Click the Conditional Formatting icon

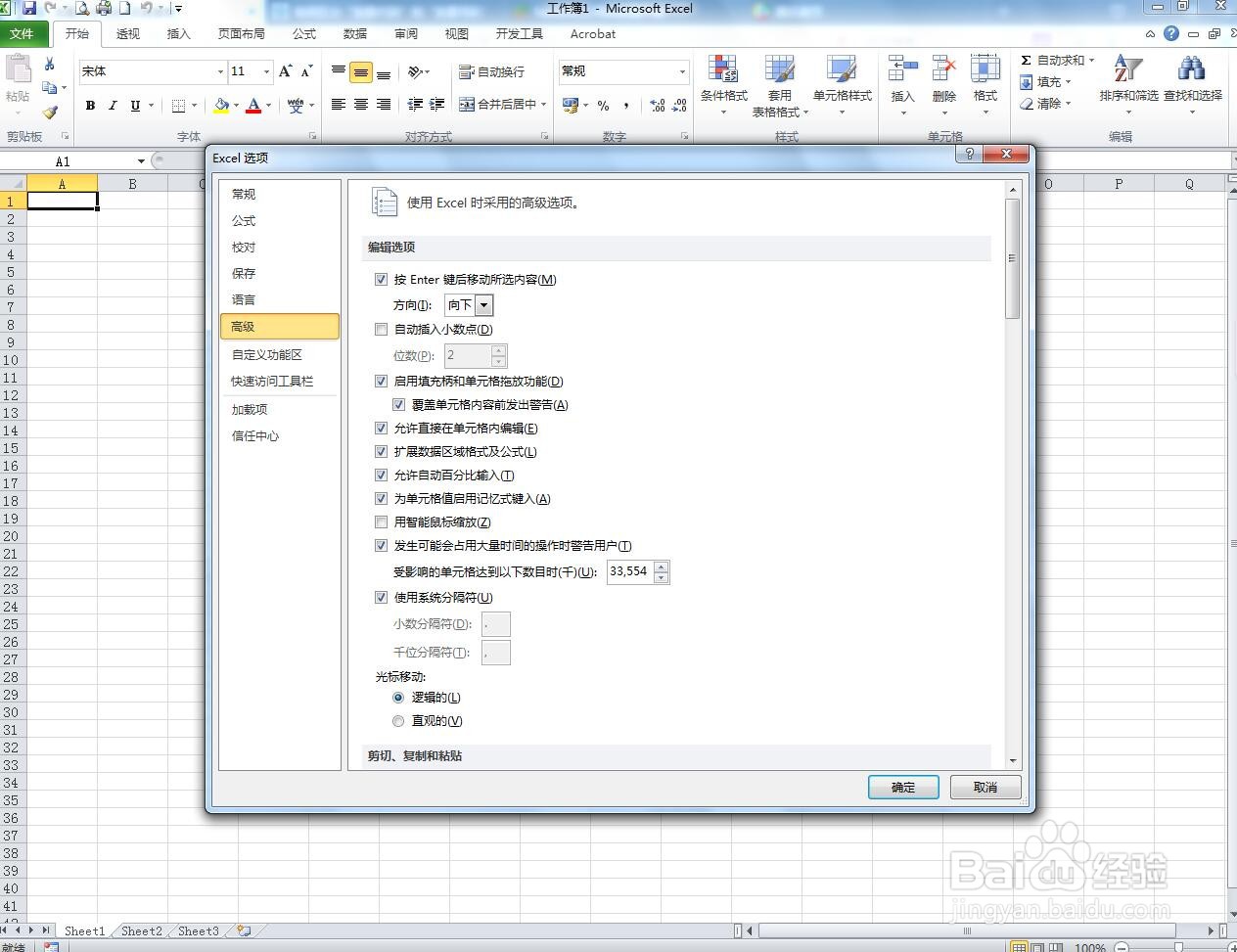[x=723, y=70]
